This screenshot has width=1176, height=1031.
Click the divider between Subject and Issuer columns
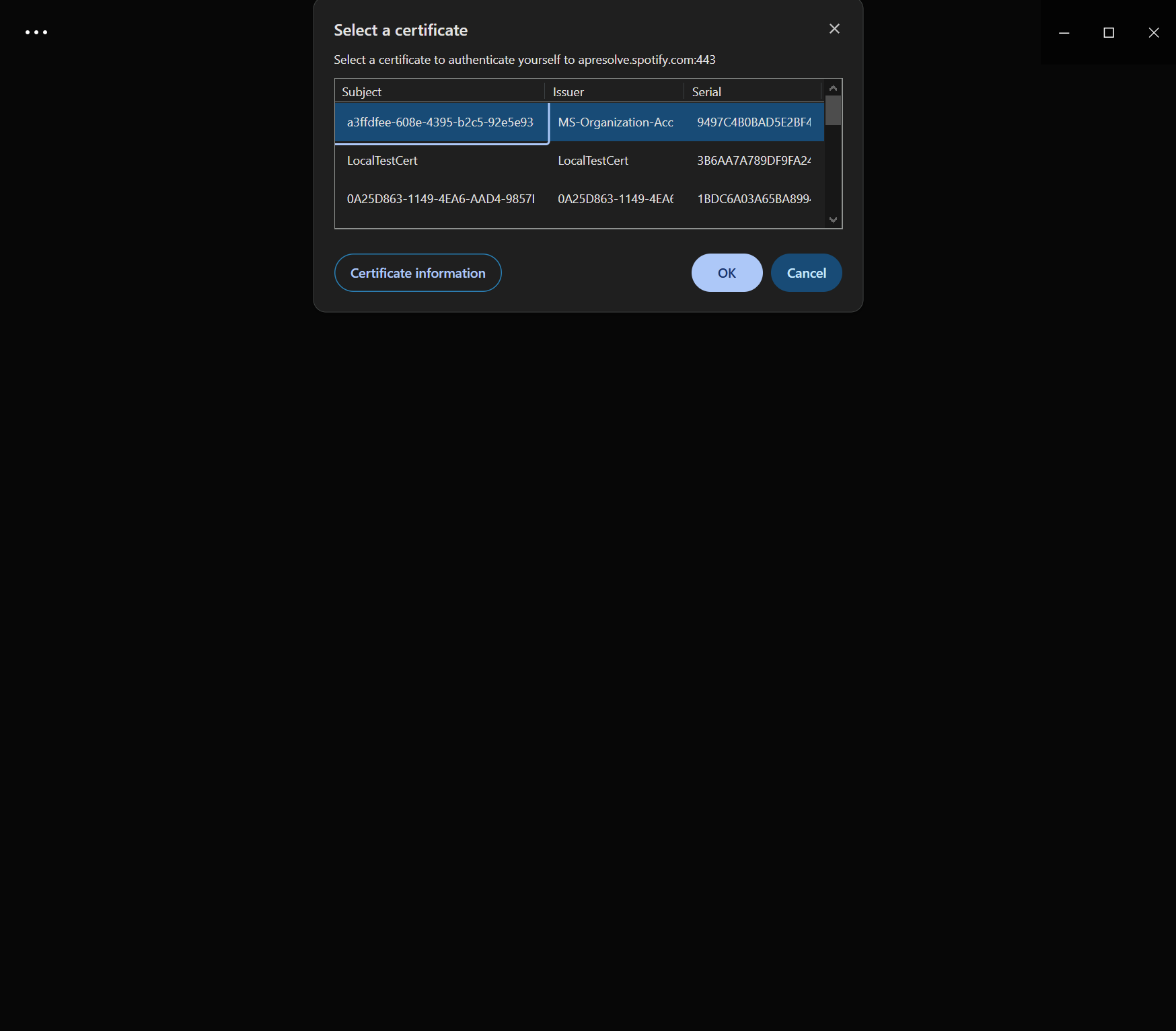548,91
